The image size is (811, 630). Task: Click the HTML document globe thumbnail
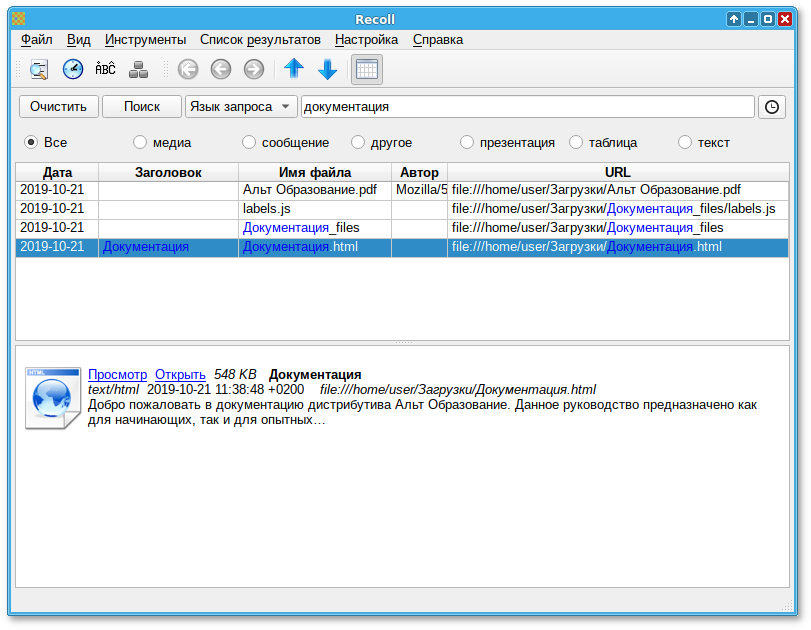[52, 398]
